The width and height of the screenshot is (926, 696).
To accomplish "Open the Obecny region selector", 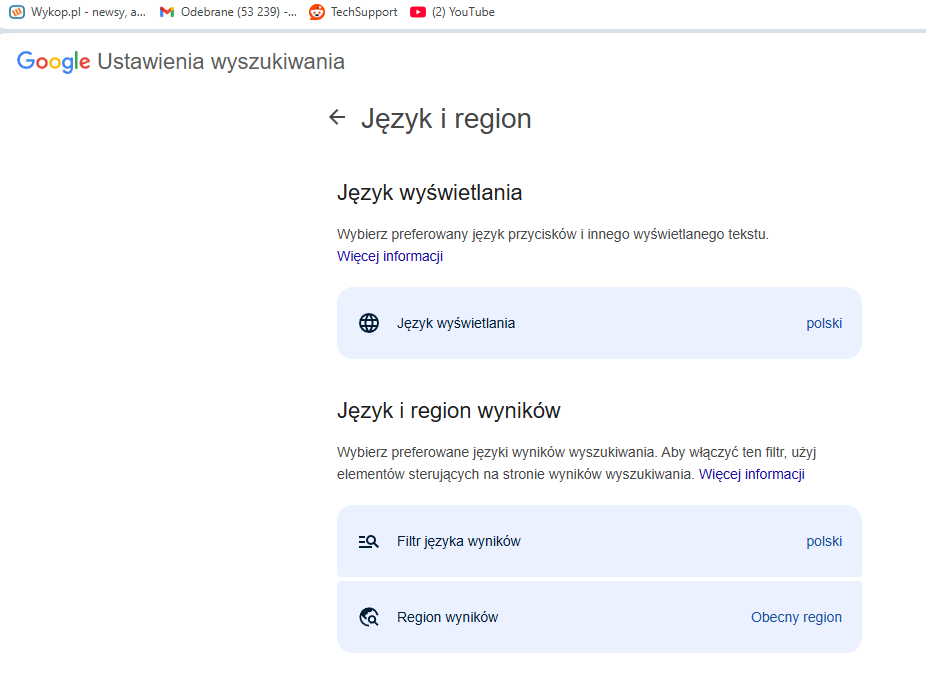I will tap(796, 617).
